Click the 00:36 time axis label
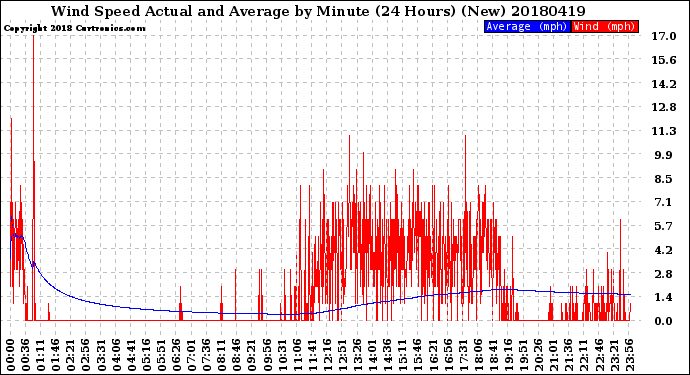This screenshot has width=690, height=375. [26, 355]
